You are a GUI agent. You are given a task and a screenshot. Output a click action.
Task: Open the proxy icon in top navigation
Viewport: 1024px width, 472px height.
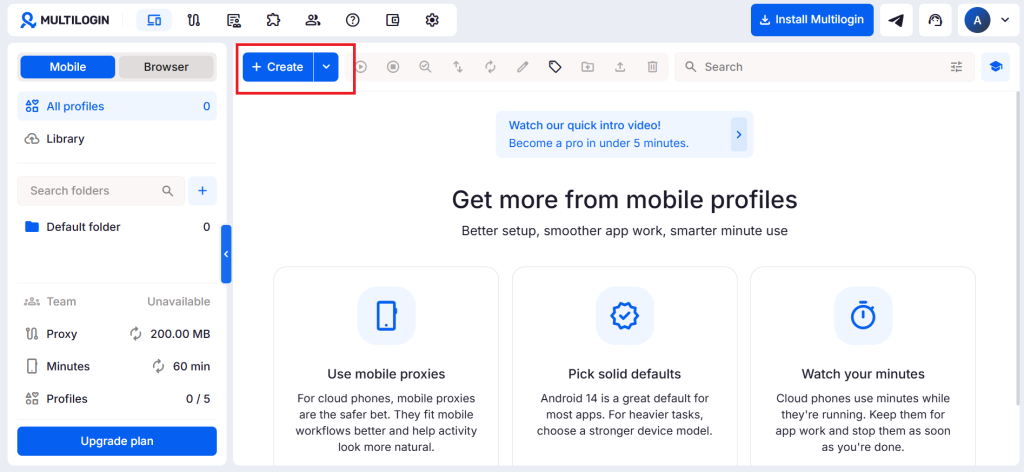(x=194, y=20)
